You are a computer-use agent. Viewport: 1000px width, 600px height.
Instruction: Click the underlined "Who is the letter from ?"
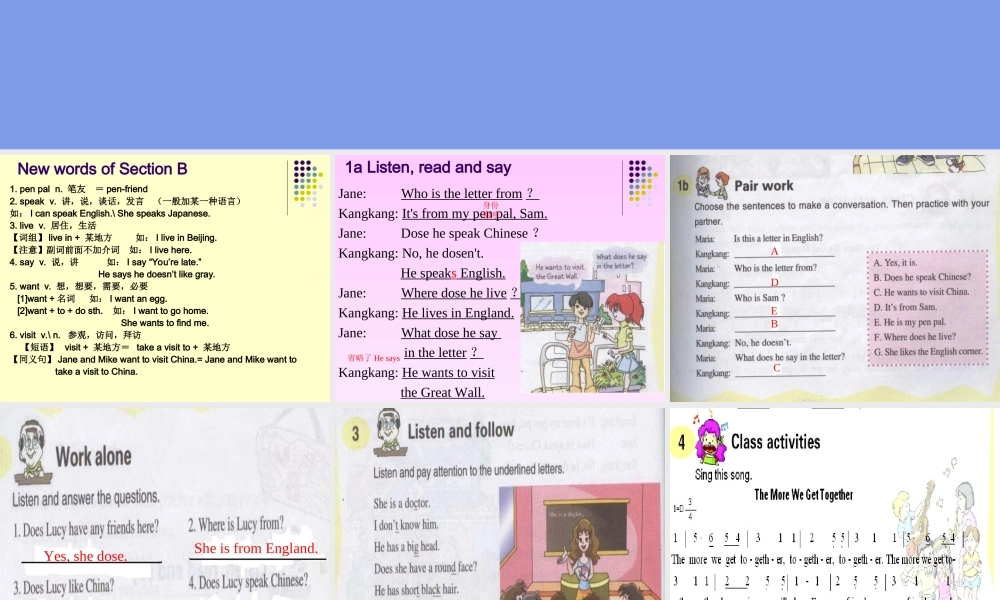pos(470,193)
